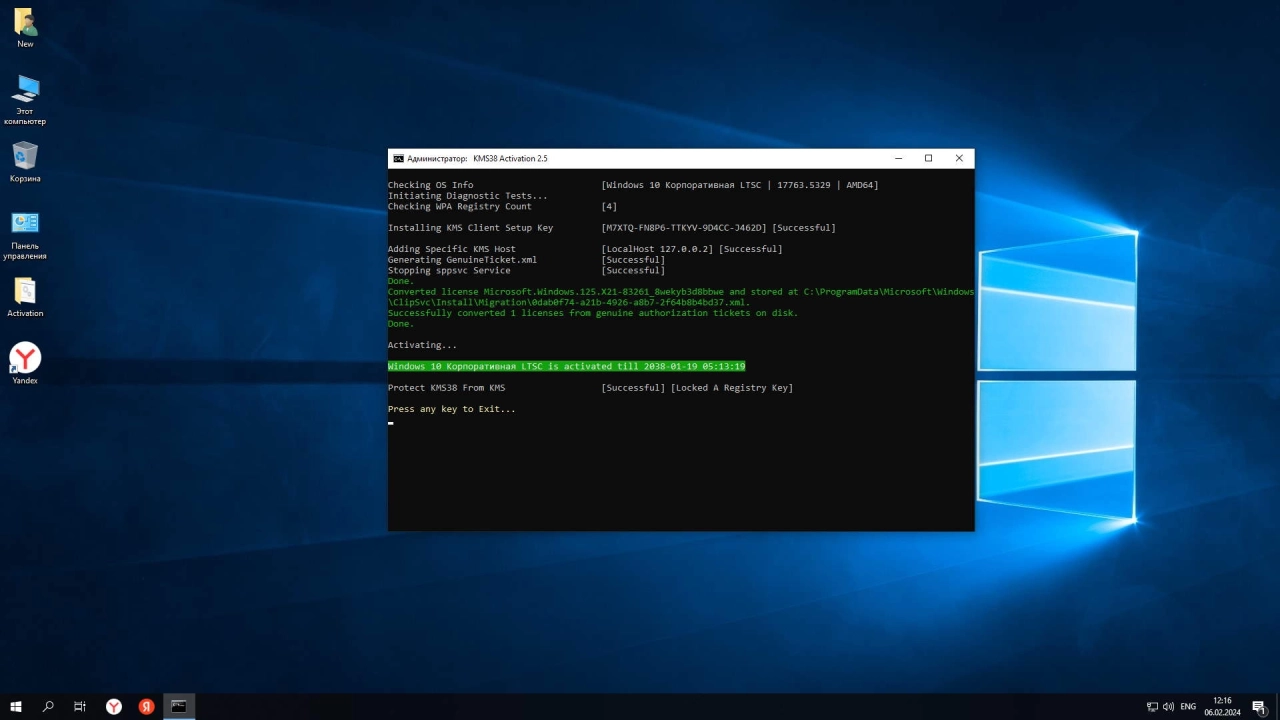The image size is (1280, 720).
Task: Click the highlighted 'activated till 2038-01-19' line
Action: 566,366
